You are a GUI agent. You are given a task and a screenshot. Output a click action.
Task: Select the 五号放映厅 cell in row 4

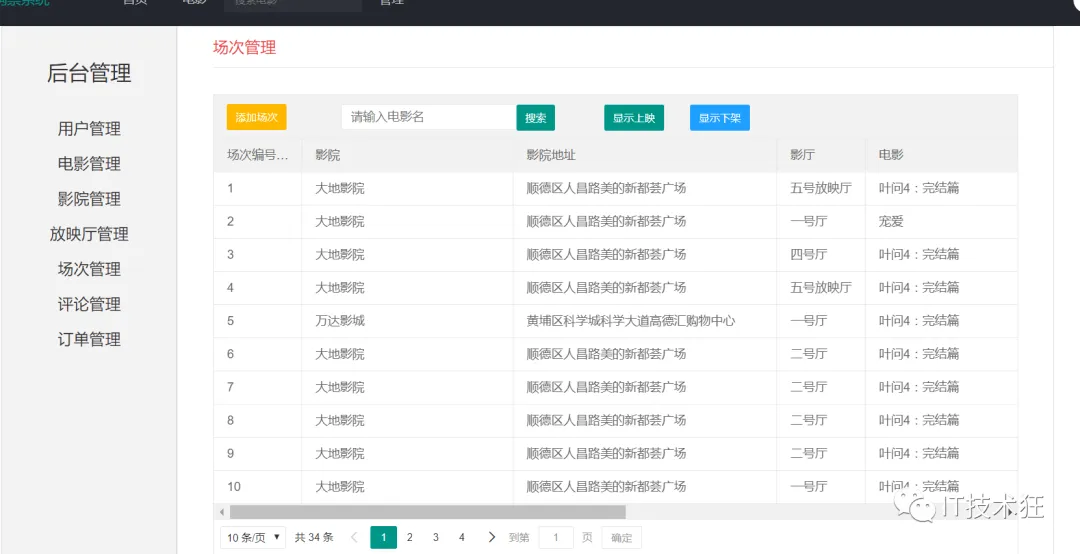pyautogui.click(x=821, y=288)
